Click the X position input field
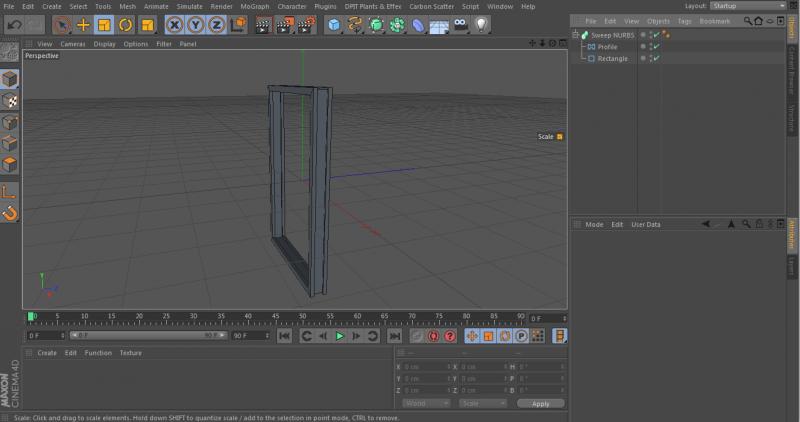Screen dimensions: 800x422 coord(427,367)
